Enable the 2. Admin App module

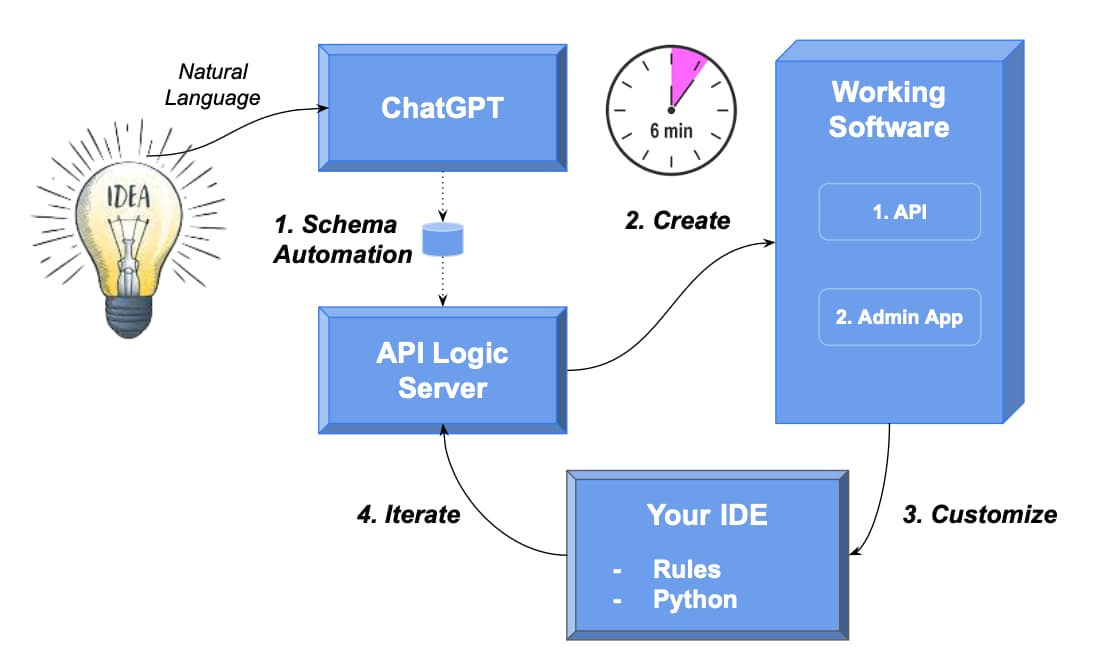pos(899,316)
